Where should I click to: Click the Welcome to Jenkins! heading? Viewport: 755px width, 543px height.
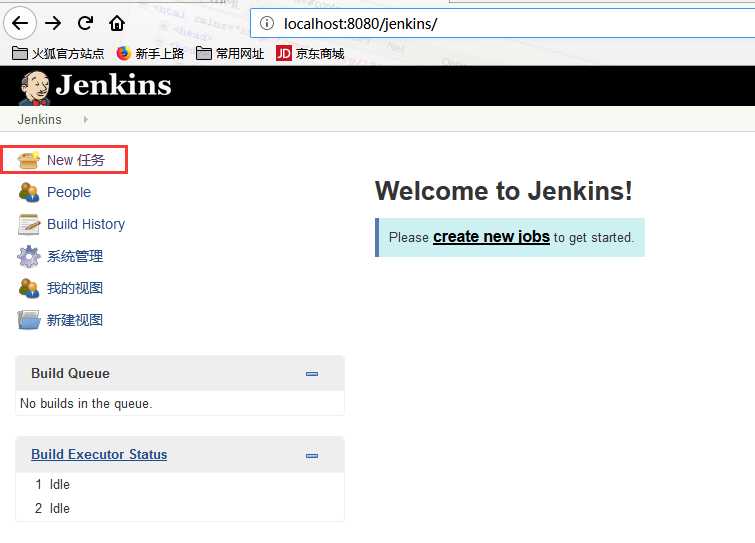pyautogui.click(x=503, y=191)
